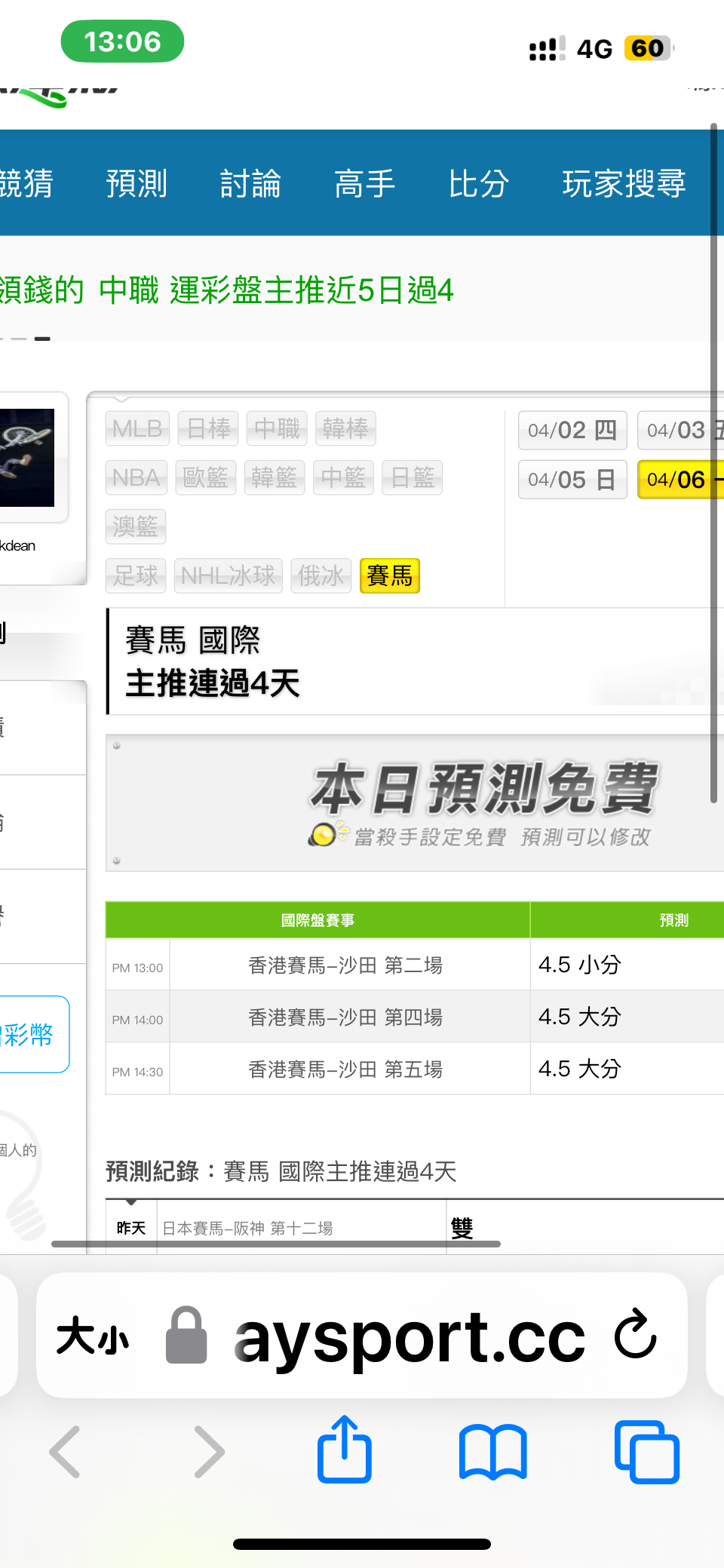Open the 討論 navigation tab

coord(250,183)
